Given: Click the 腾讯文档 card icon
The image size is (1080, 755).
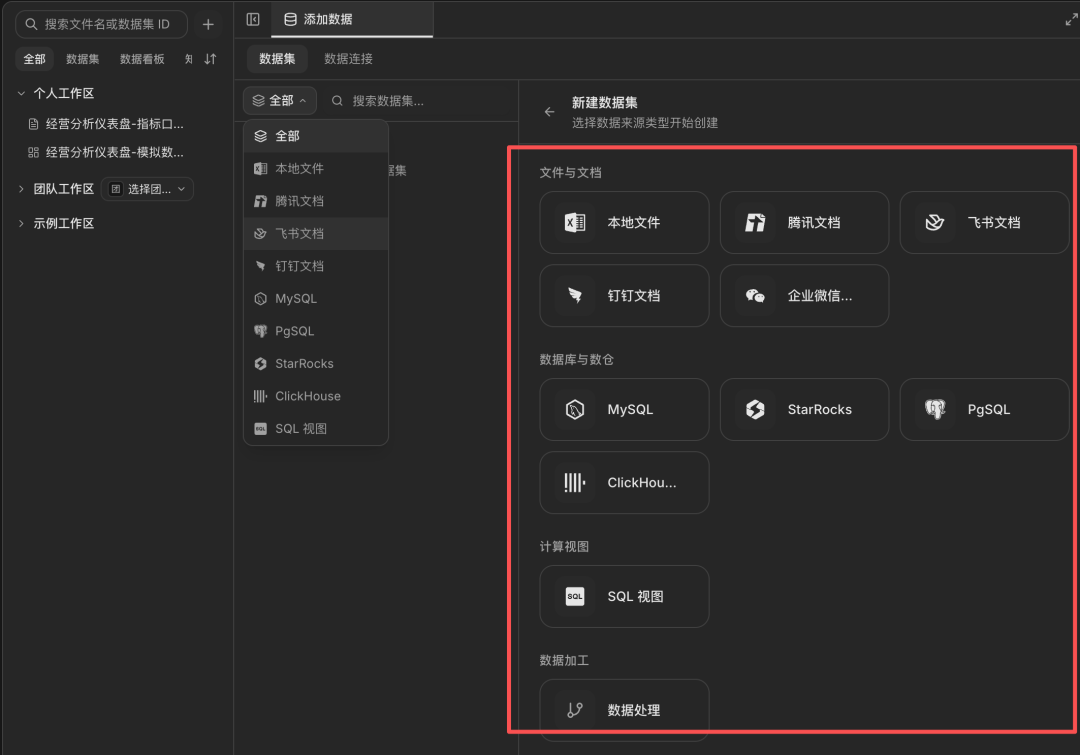Looking at the screenshot, I should pos(755,223).
